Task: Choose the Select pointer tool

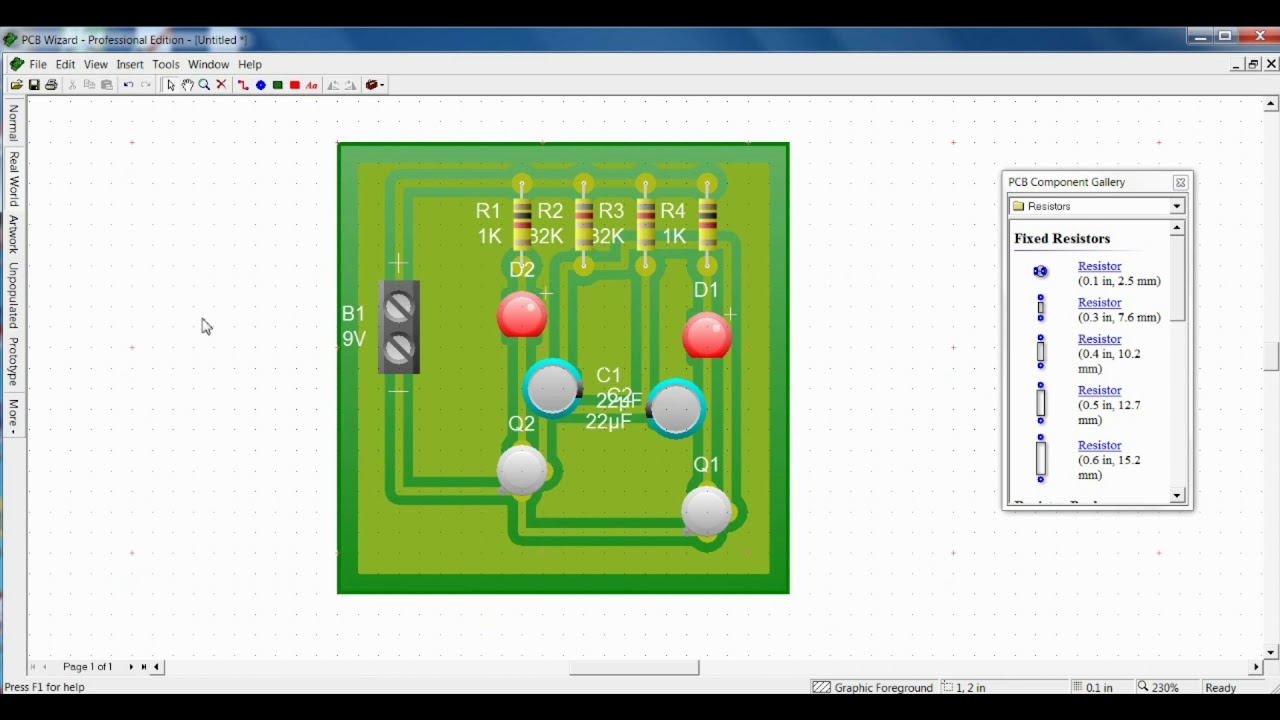Action: coord(170,85)
